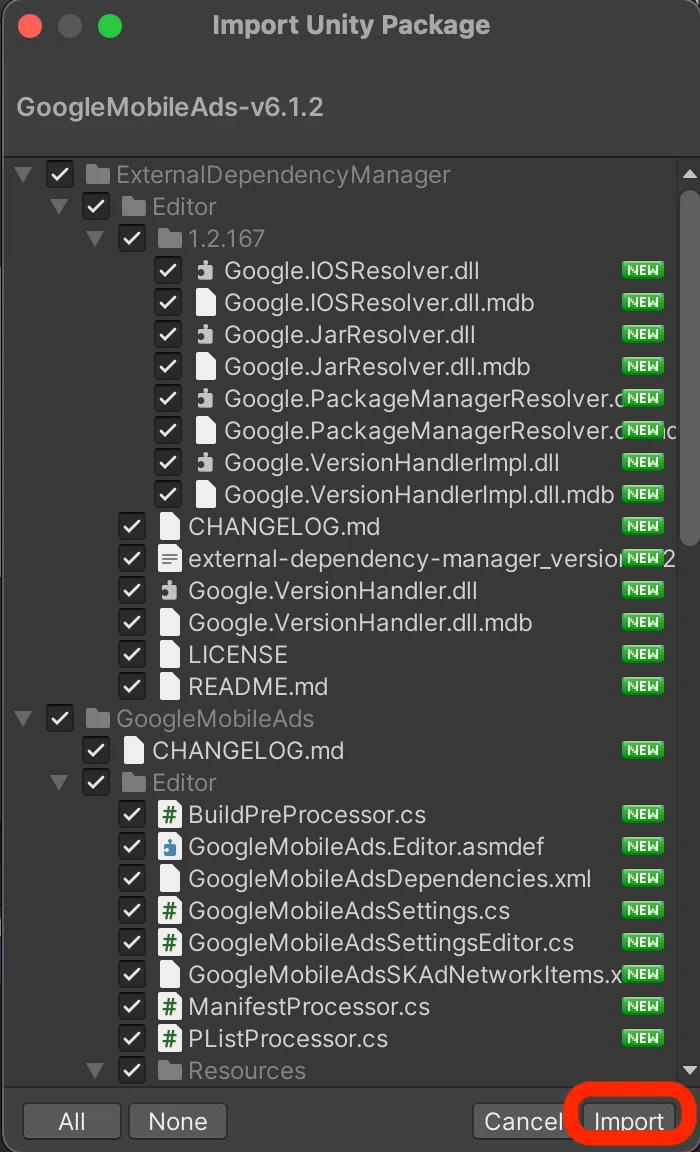Click Import to import the package
Image resolution: width=700 pixels, height=1152 pixels.
pos(628,1121)
